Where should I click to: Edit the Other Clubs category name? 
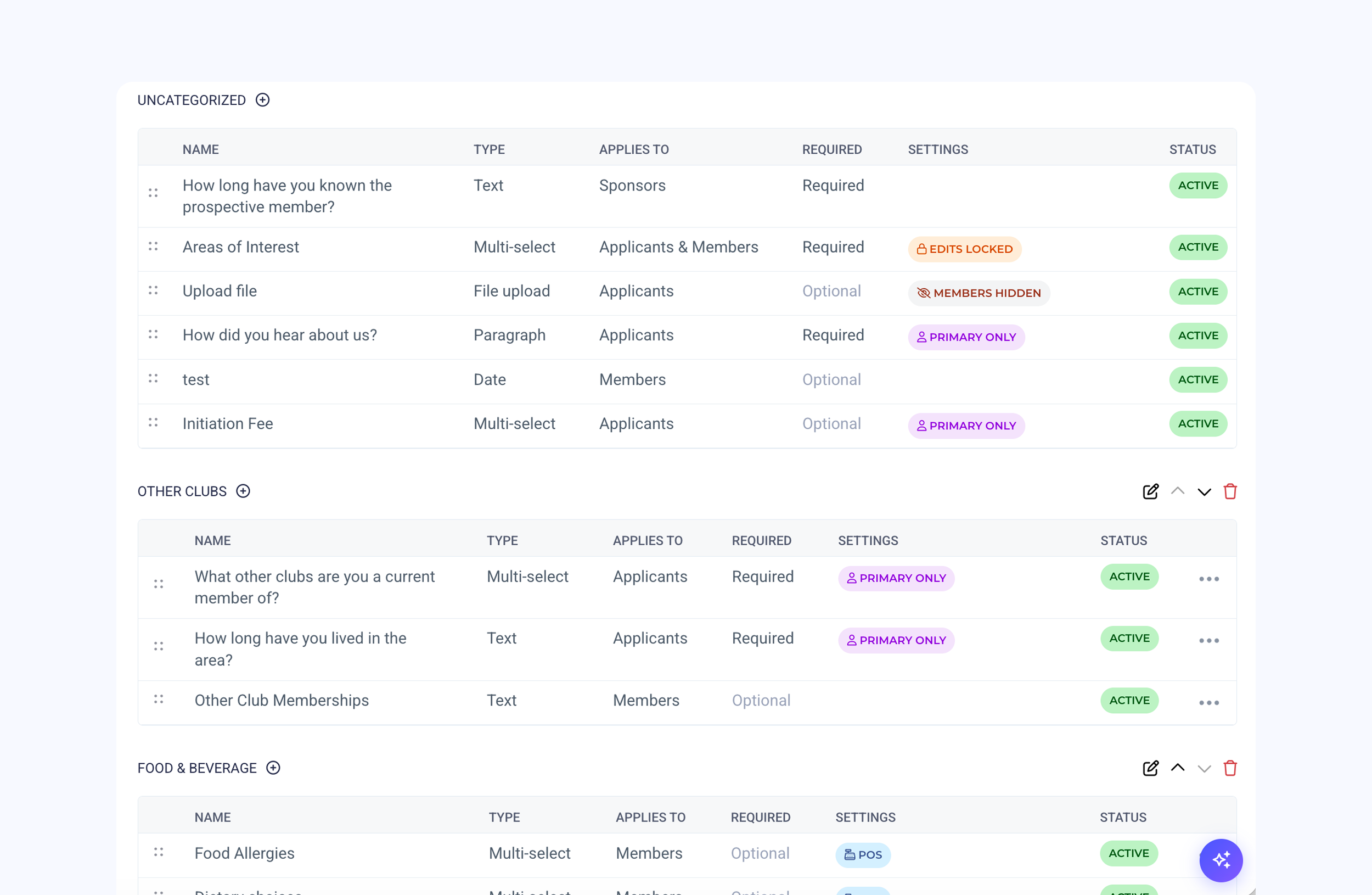point(1151,491)
